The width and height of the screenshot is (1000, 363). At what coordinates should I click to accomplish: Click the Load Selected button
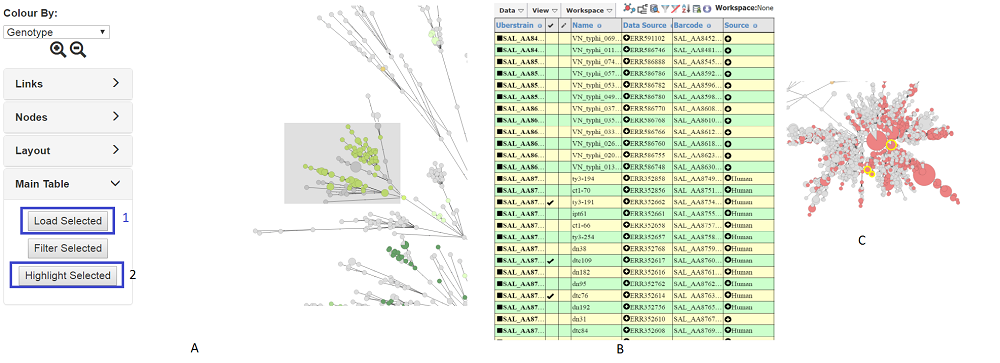(x=68, y=221)
